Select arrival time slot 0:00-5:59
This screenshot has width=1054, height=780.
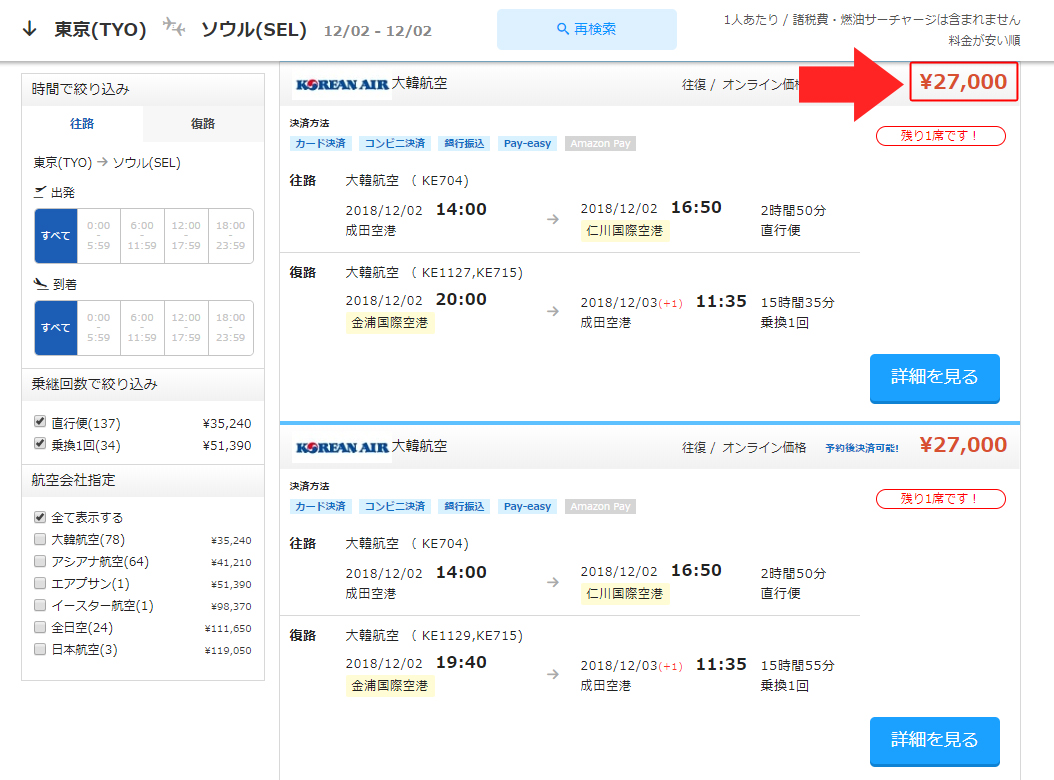99,328
